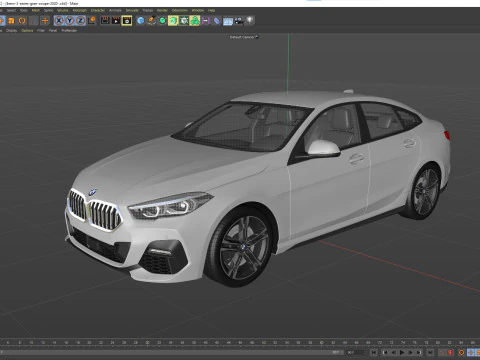The width and height of the screenshot is (480, 360).
Task: Add a Light object
Action: pyautogui.click(x=250, y=21)
